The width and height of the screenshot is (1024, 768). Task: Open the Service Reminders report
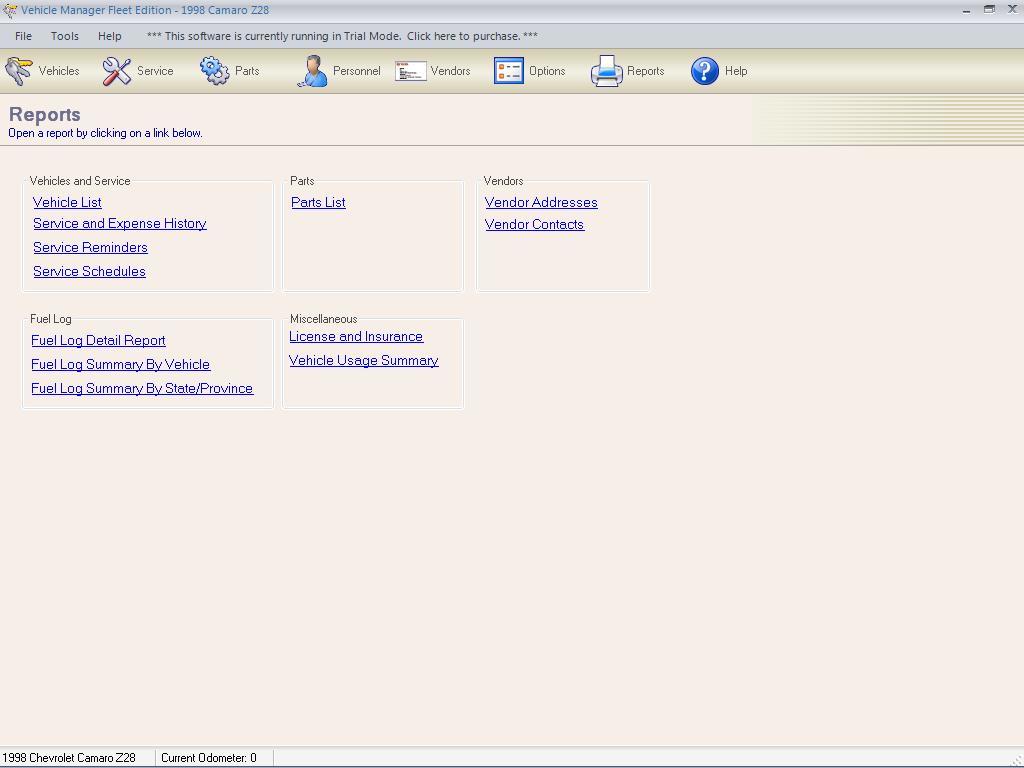coord(90,247)
